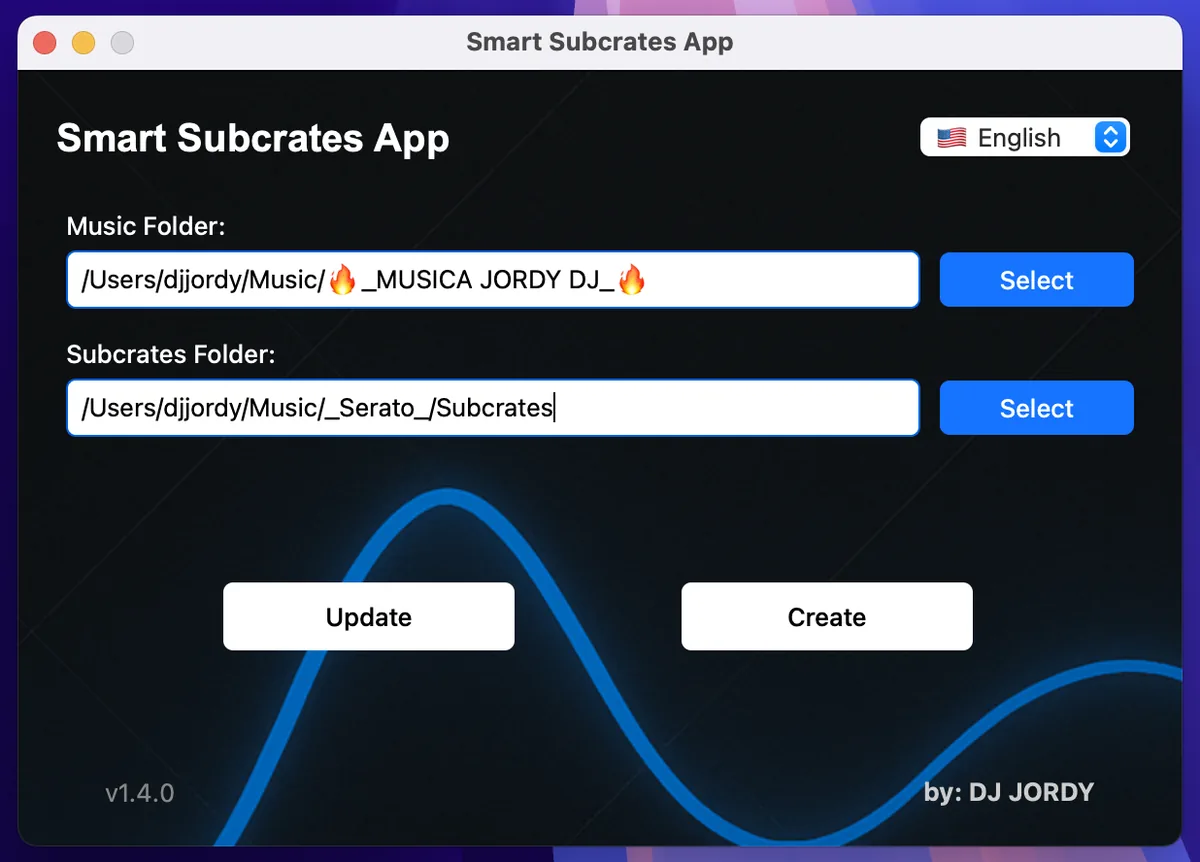Select a folder for Music Folder

click(x=1036, y=280)
